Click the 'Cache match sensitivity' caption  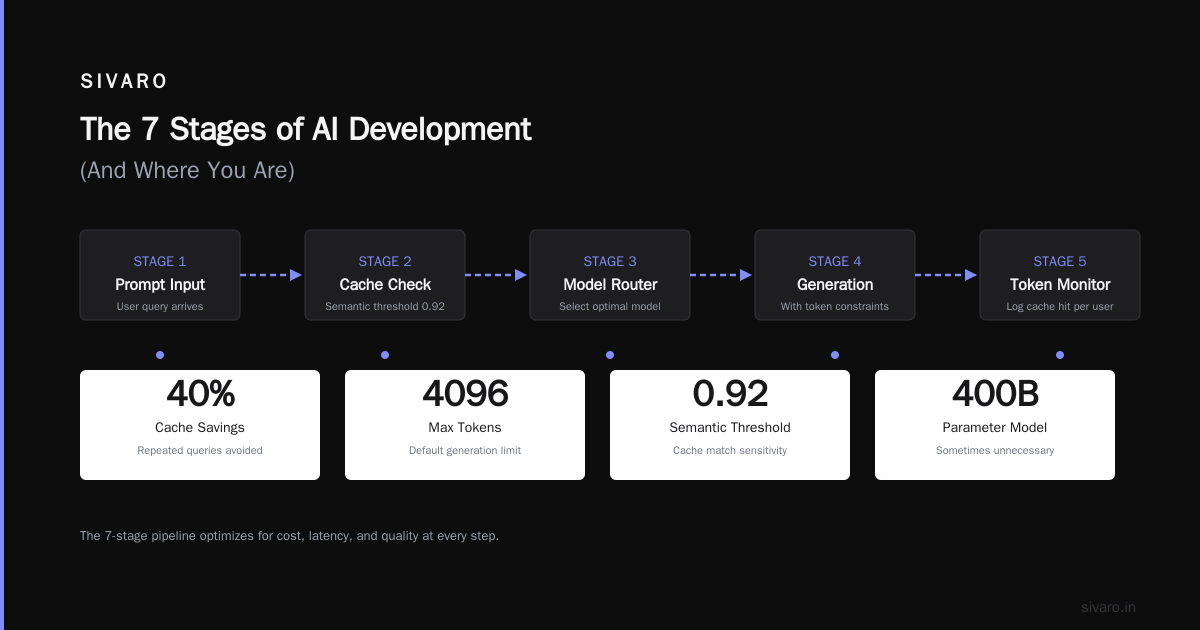(x=730, y=451)
